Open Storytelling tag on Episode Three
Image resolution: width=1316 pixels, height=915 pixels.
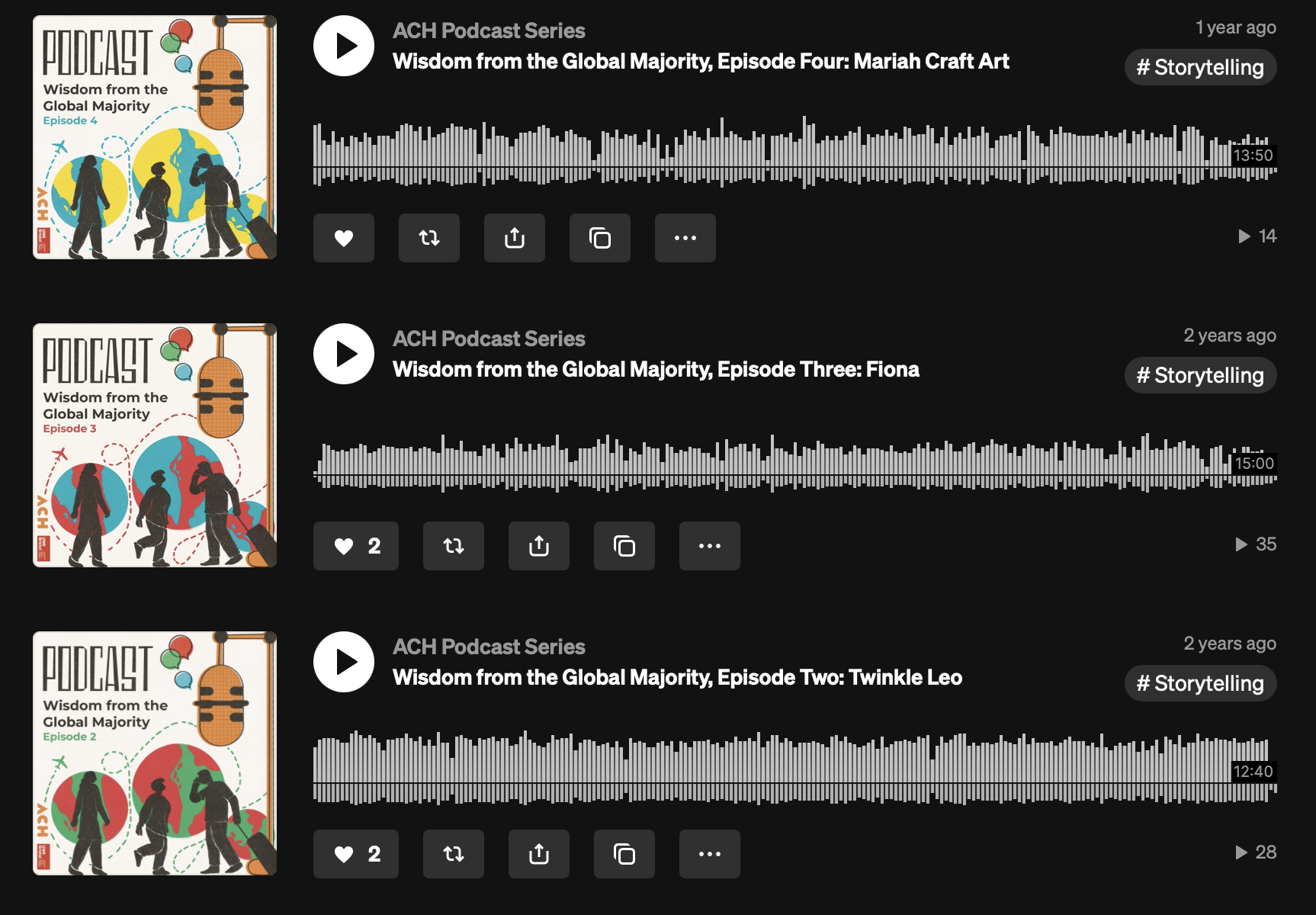point(1201,375)
